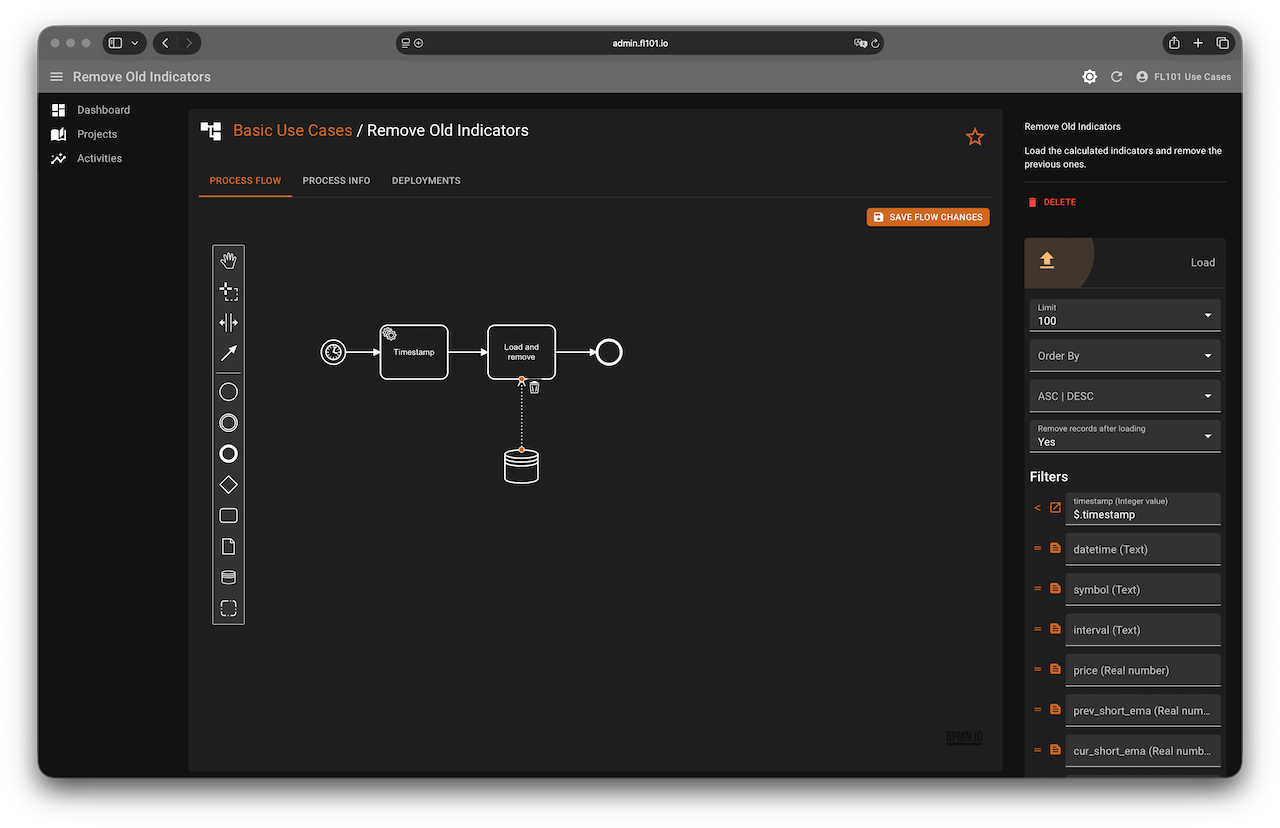The image size is (1280, 828).
Task: Switch to the Process Info tab
Action: (336, 181)
